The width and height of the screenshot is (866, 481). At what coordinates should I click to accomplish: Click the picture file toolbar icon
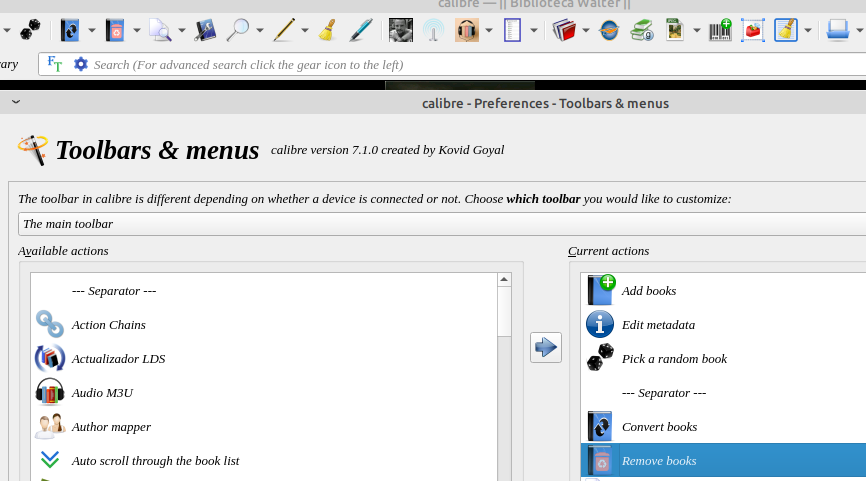pyautogui.click(x=675, y=30)
